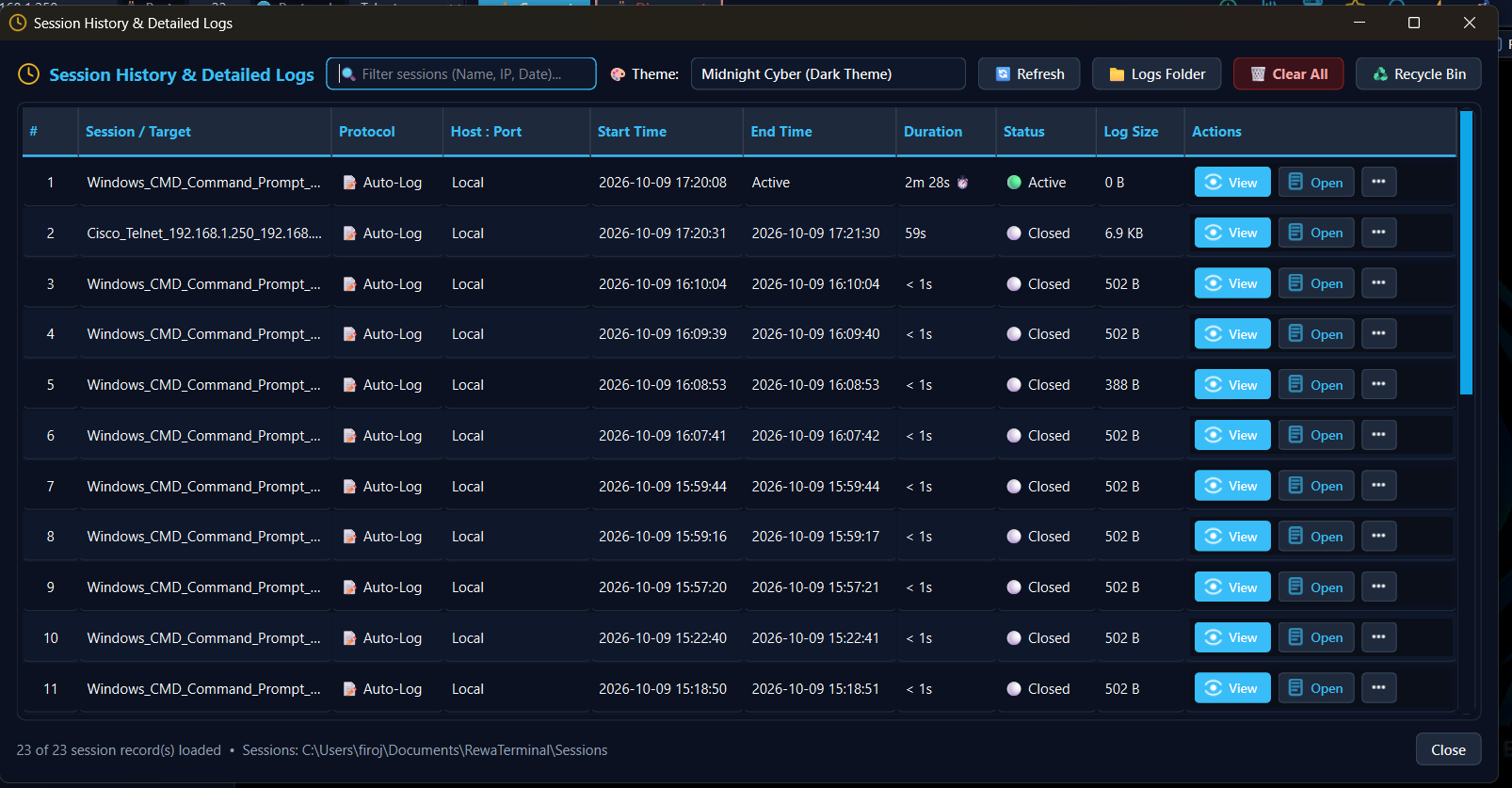View log of session 4

pos(1232,334)
